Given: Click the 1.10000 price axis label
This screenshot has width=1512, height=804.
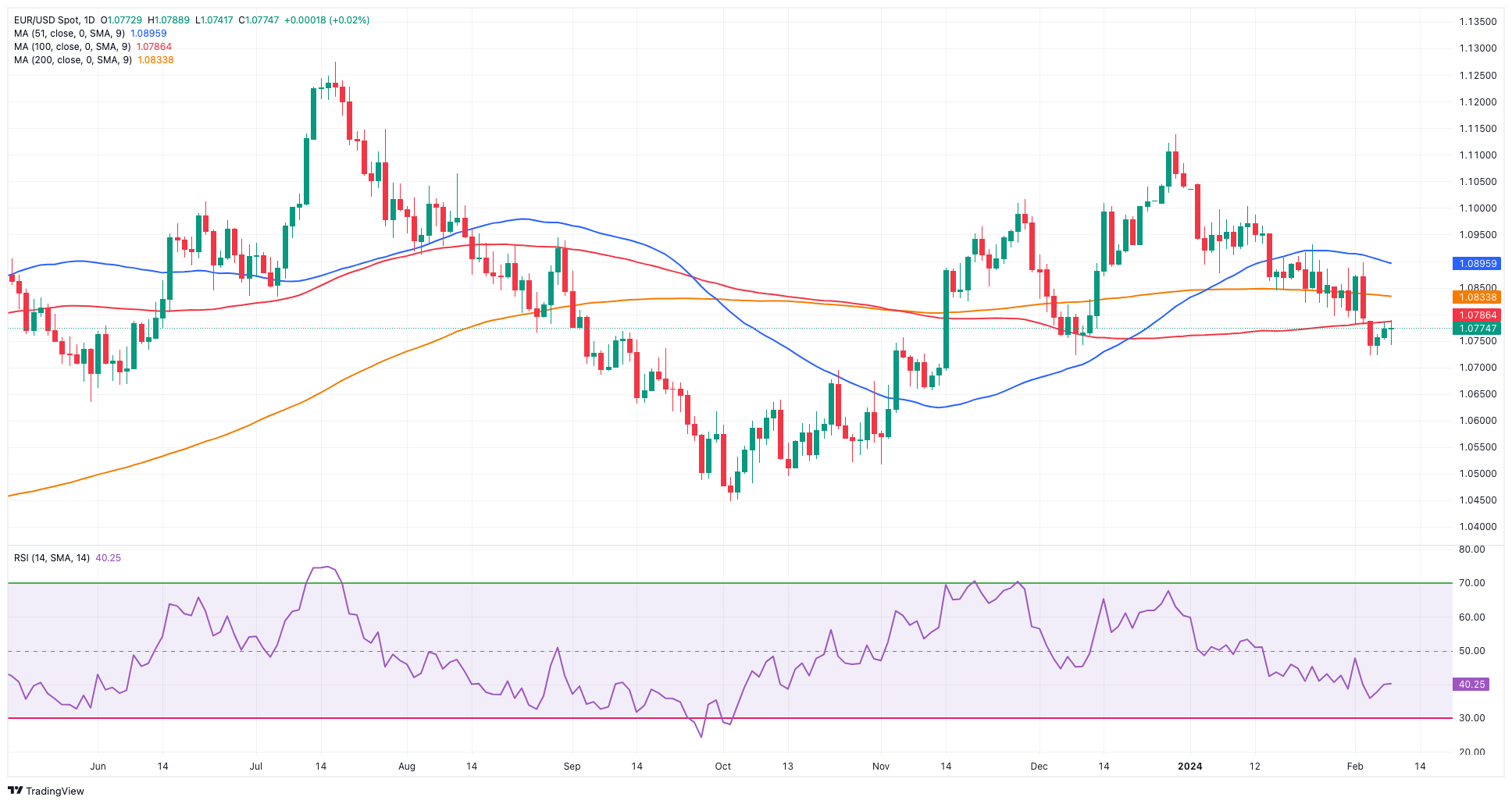Looking at the screenshot, I should tap(1478, 208).
